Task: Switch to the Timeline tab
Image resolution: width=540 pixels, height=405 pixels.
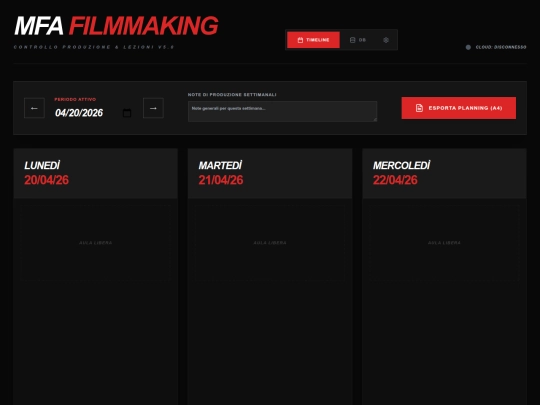Action: [x=313, y=40]
